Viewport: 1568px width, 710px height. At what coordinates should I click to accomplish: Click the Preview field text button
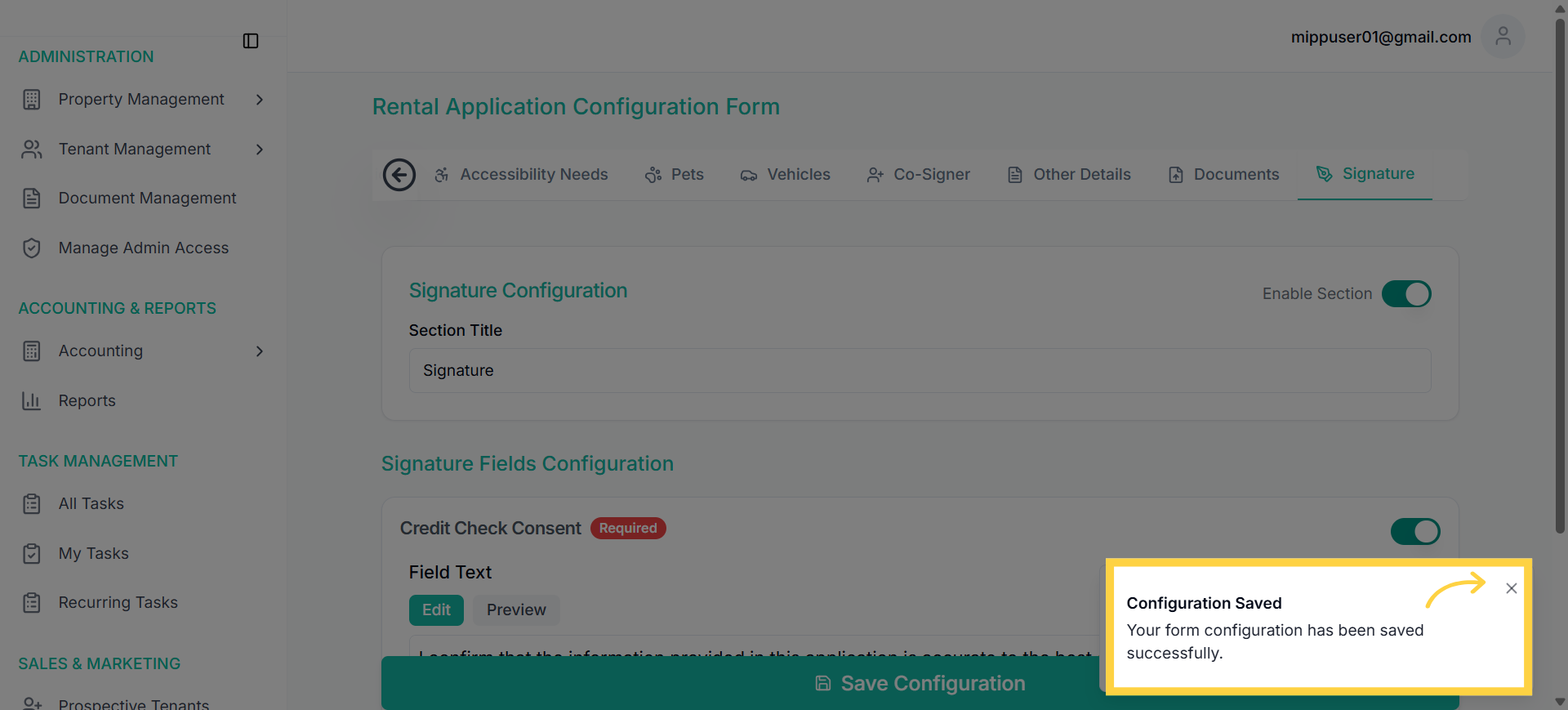click(516, 610)
